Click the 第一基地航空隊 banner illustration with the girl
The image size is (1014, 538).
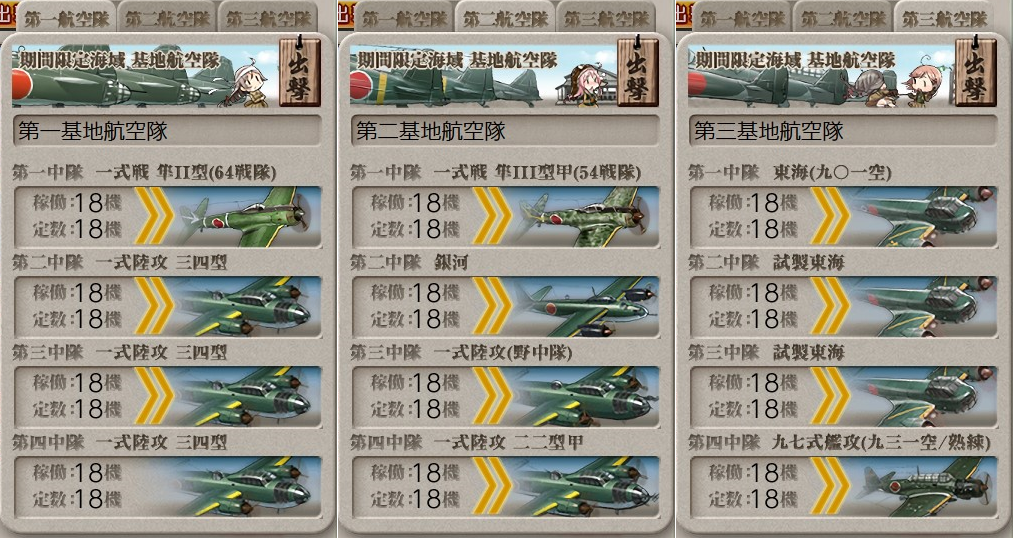pyautogui.click(x=145, y=76)
